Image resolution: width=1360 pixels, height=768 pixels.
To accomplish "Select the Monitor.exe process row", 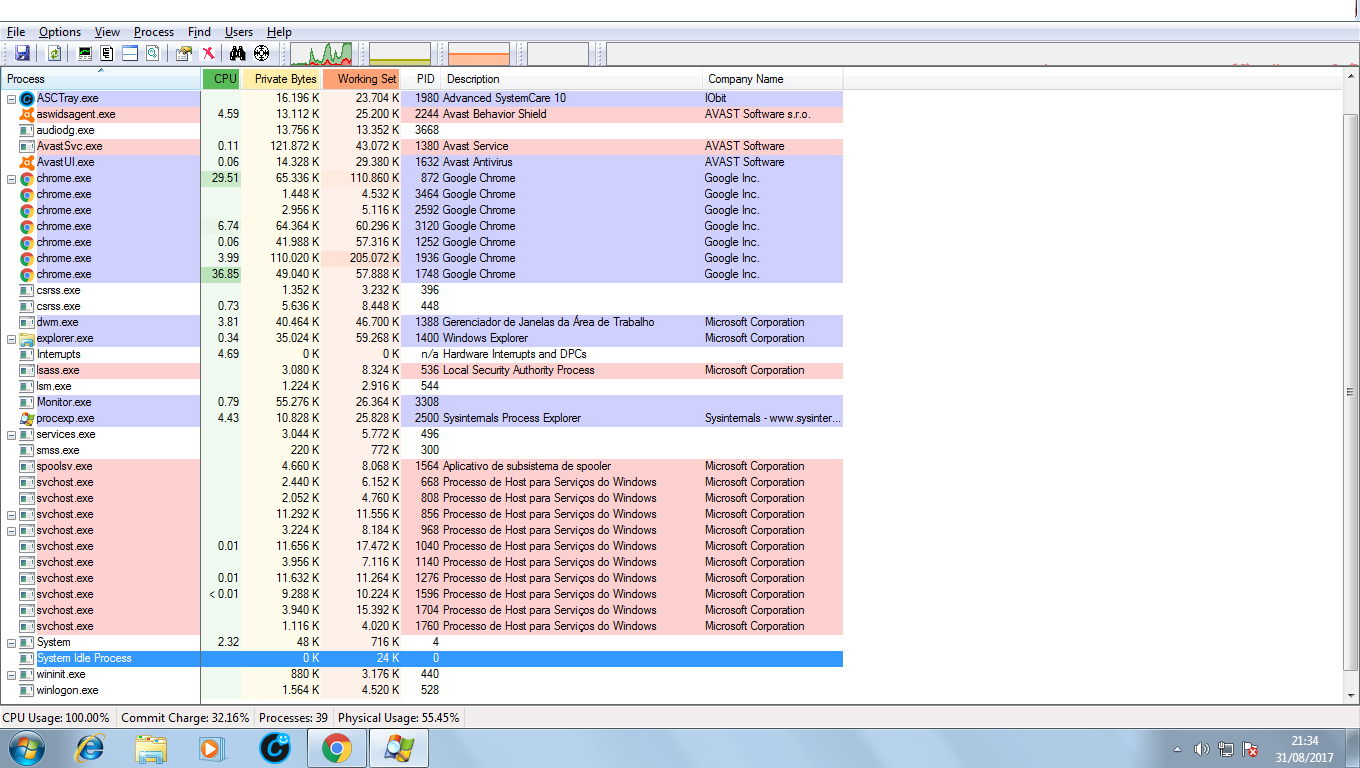I will pos(422,402).
